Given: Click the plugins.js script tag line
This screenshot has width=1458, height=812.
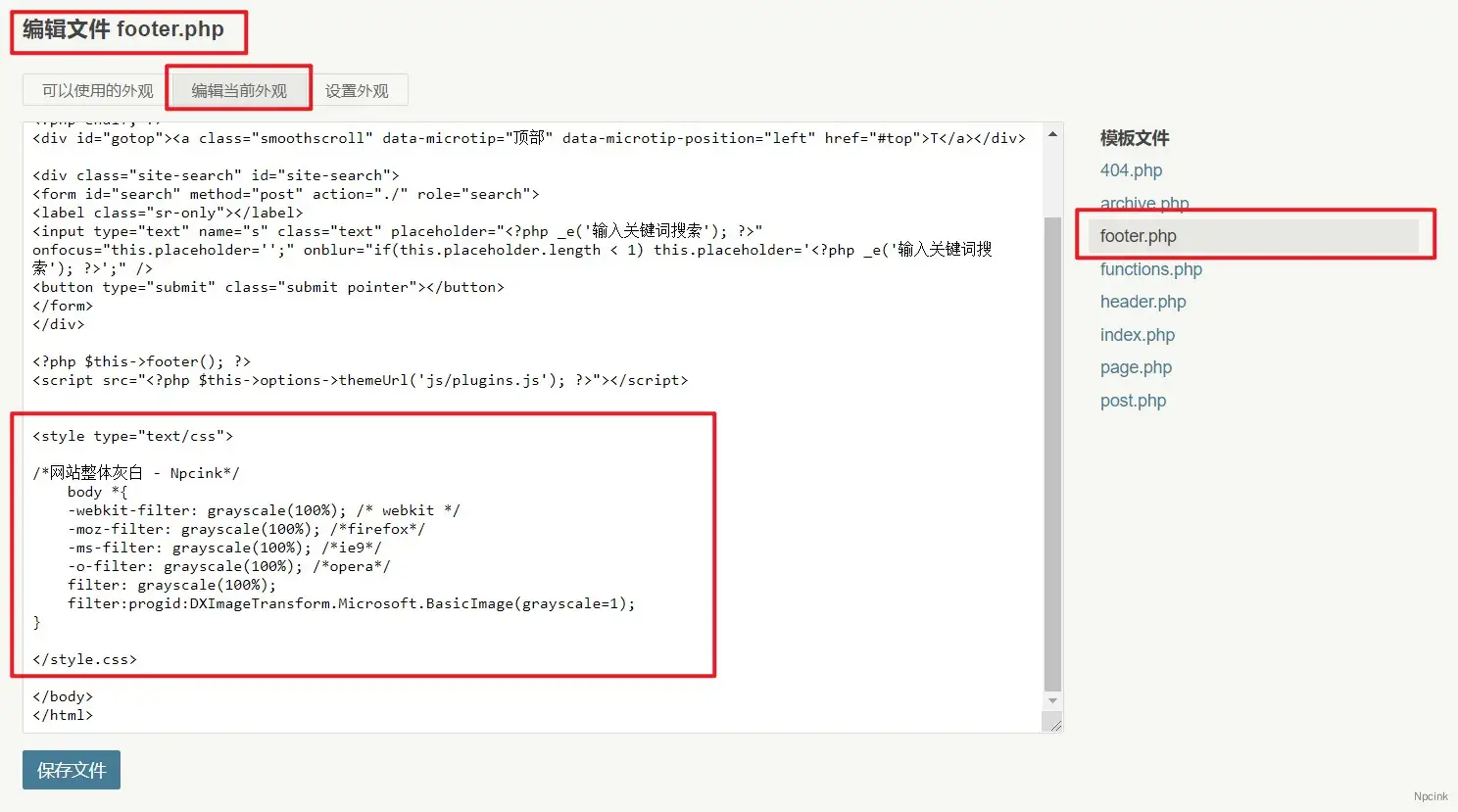Looking at the screenshot, I should point(360,380).
